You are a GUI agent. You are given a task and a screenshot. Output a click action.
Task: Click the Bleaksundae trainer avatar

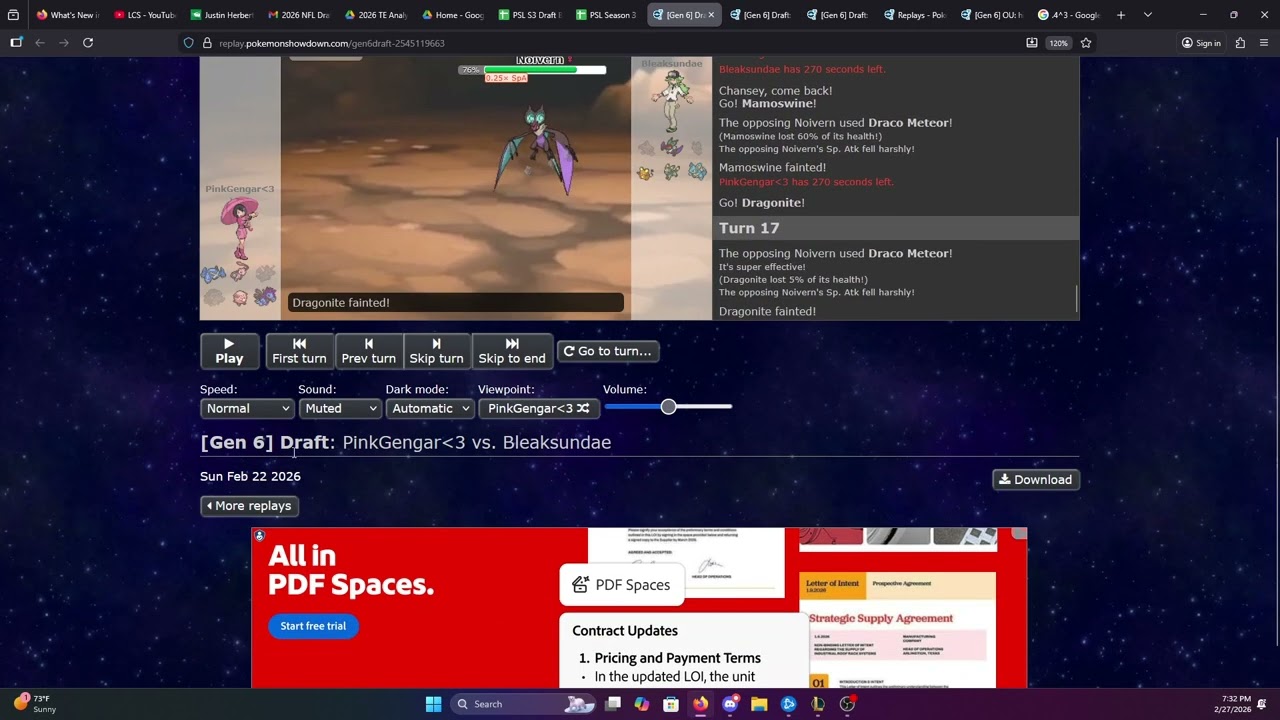pos(672,100)
